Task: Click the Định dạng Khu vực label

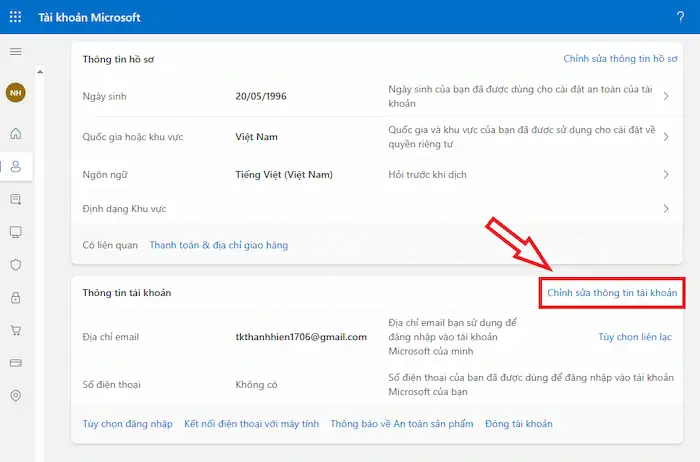Action: [124, 209]
